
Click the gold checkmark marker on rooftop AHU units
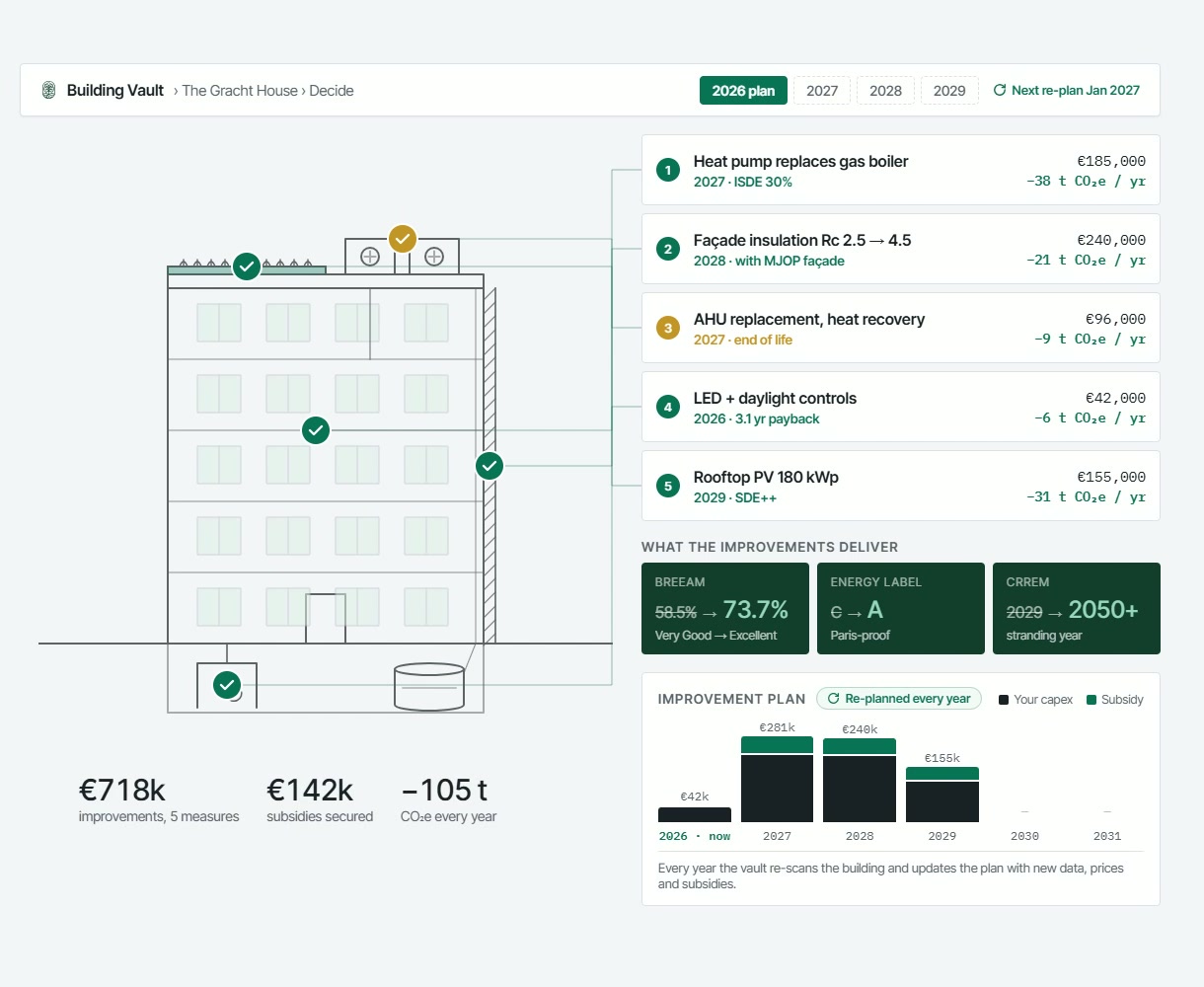(402, 238)
